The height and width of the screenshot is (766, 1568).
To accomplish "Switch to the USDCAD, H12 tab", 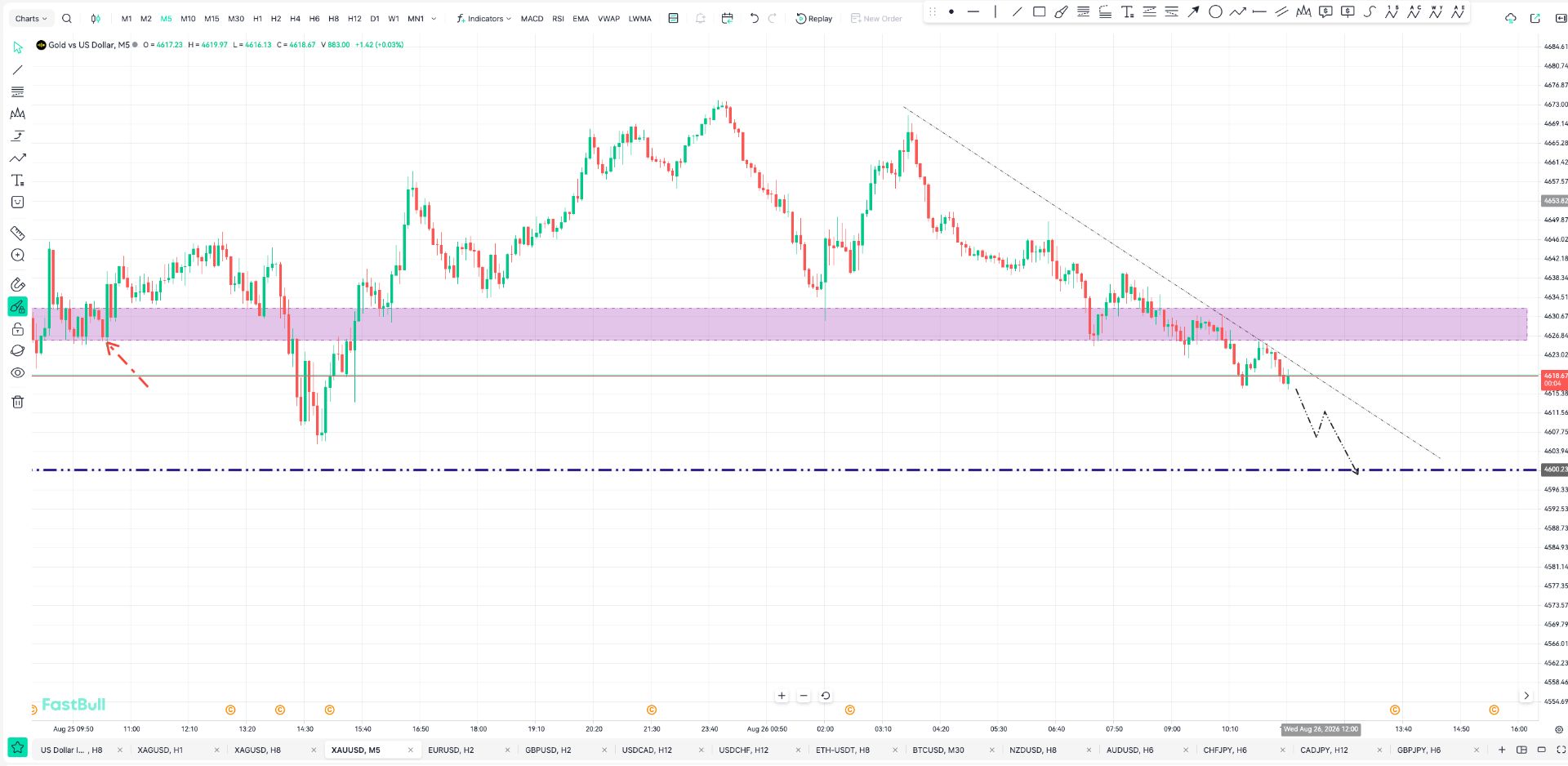I will (x=647, y=750).
